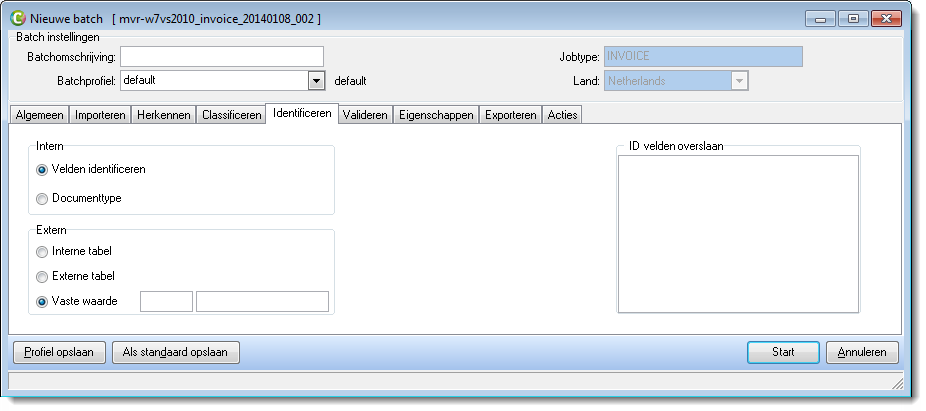
Task: Switch to the Algemeen tab
Action: coord(40,115)
